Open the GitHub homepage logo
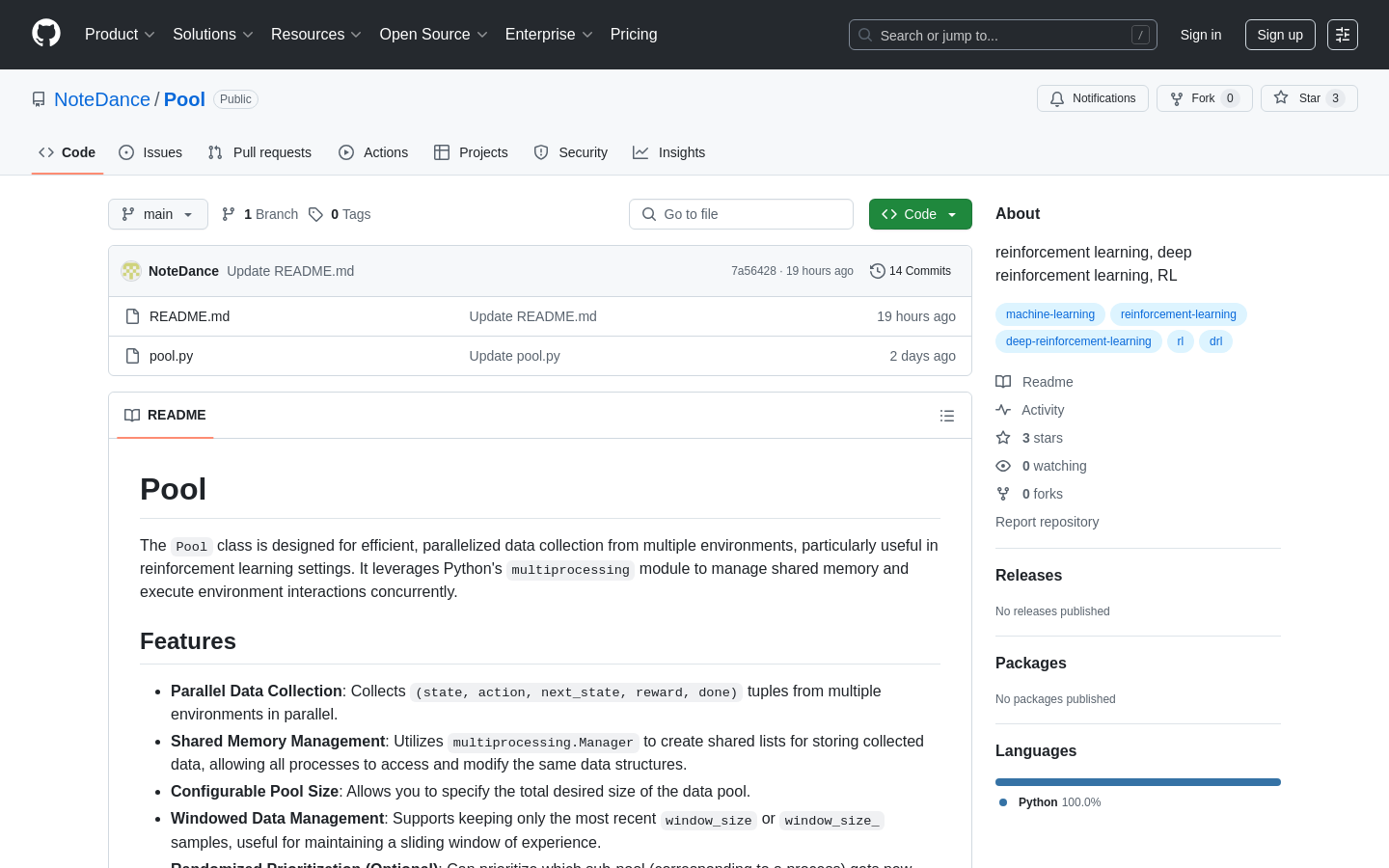This screenshot has height=868, width=1389. tap(46, 34)
